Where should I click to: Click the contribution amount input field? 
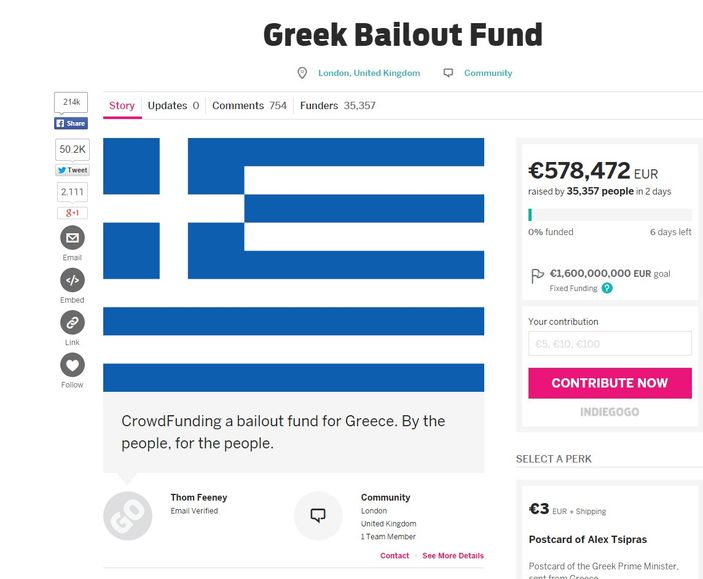pyautogui.click(x=609, y=344)
